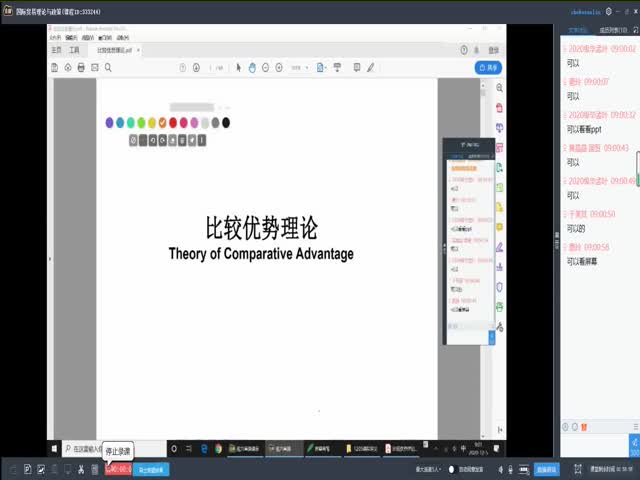640x480 pixels.
Task: Click the Windows Start button in shared screen
Action: pyautogui.click(x=54, y=449)
